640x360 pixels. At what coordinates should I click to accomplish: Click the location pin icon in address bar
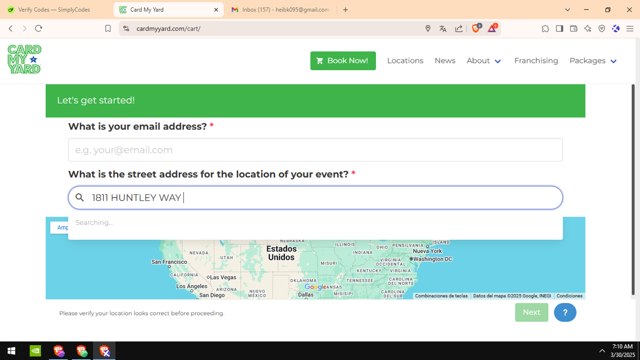point(428,29)
